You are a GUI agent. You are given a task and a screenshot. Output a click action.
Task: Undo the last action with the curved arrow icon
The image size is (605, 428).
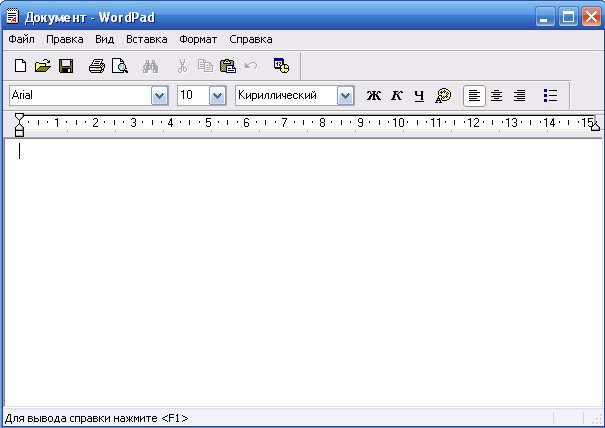point(251,65)
